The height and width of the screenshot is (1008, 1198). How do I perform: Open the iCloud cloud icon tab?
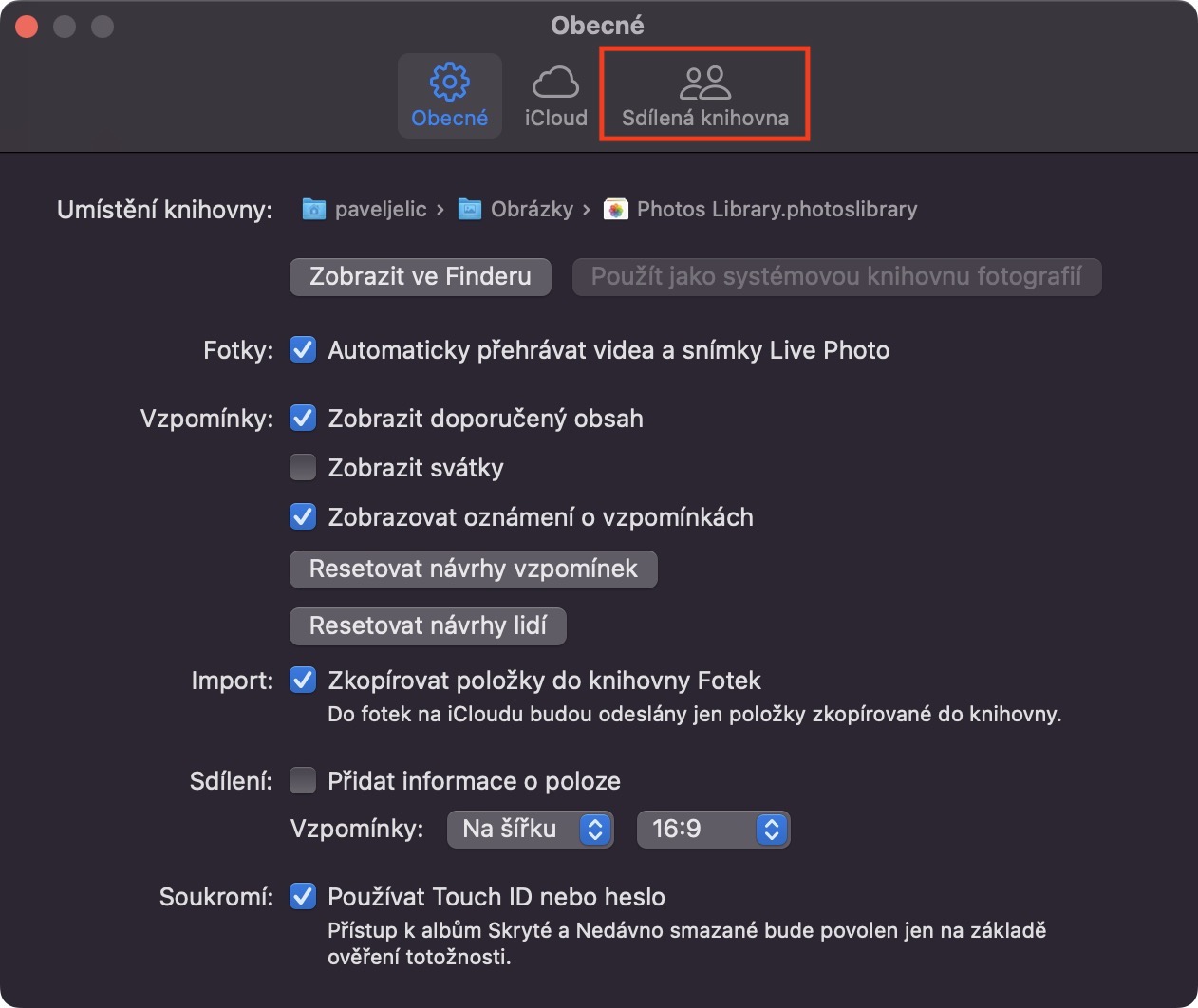(x=555, y=83)
